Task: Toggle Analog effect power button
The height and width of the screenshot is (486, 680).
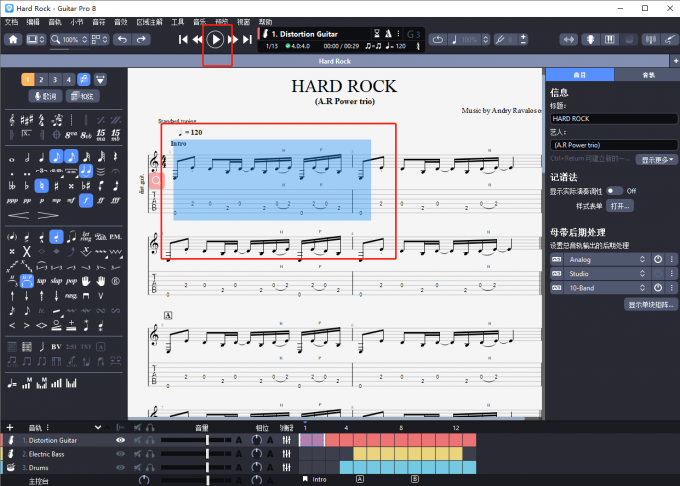Action: (658, 259)
